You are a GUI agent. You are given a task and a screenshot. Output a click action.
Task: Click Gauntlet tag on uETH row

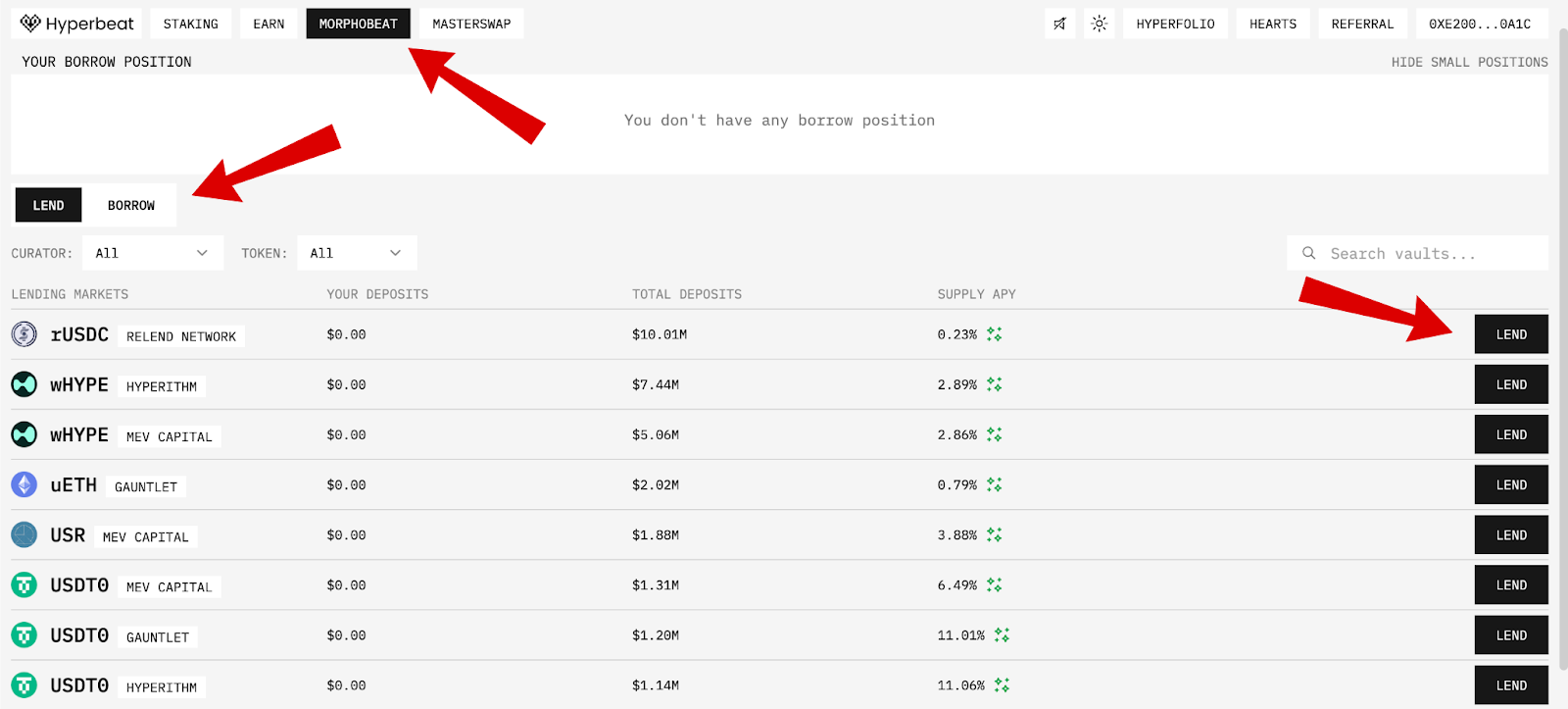(146, 486)
